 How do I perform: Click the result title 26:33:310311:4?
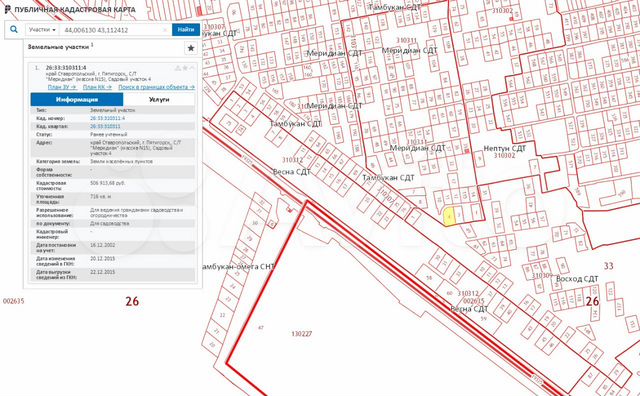[66, 68]
